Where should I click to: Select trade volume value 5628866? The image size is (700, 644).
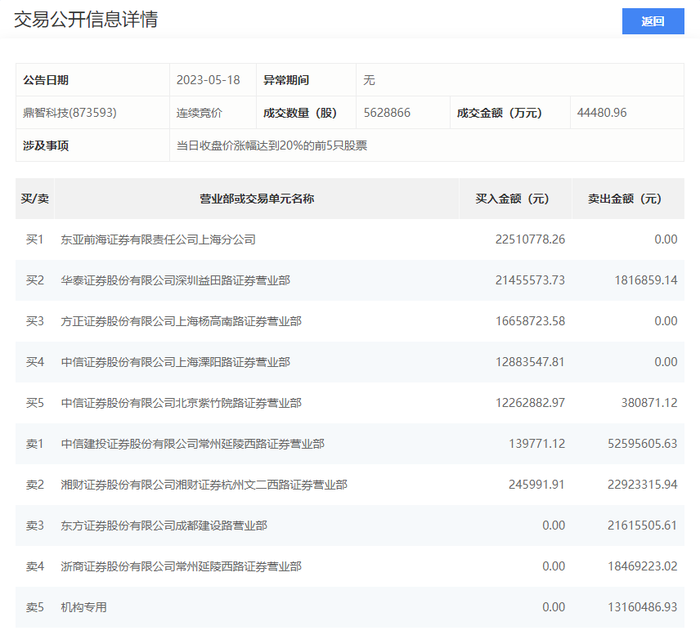387,112
